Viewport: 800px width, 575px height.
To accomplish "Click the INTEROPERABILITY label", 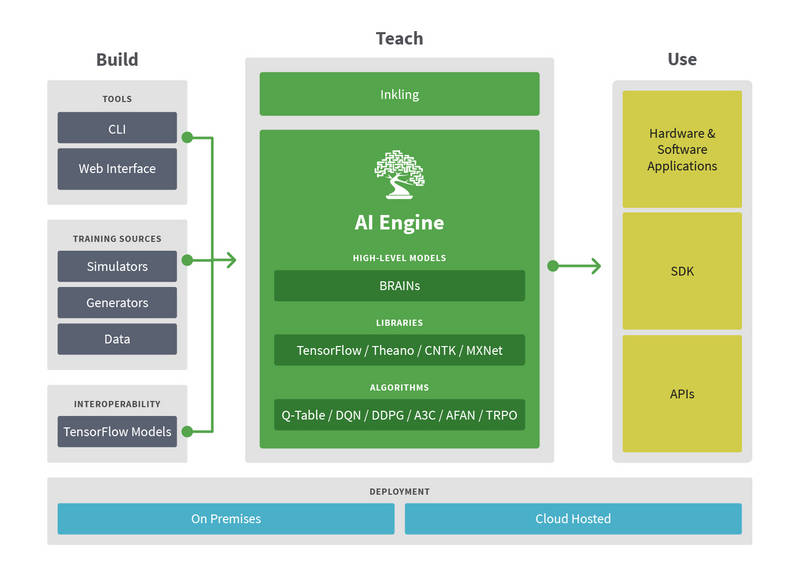I will pyautogui.click(x=117, y=404).
